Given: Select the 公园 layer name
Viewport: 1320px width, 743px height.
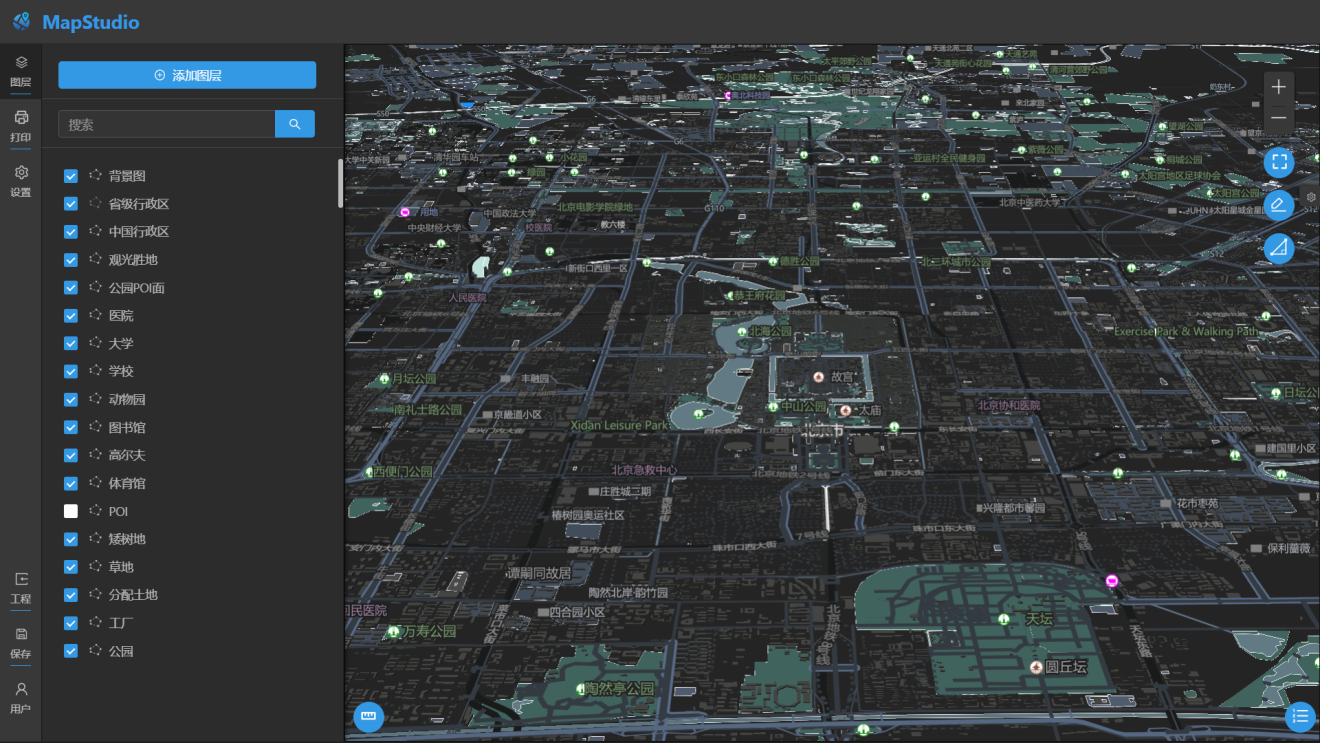Looking at the screenshot, I should pos(121,651).
